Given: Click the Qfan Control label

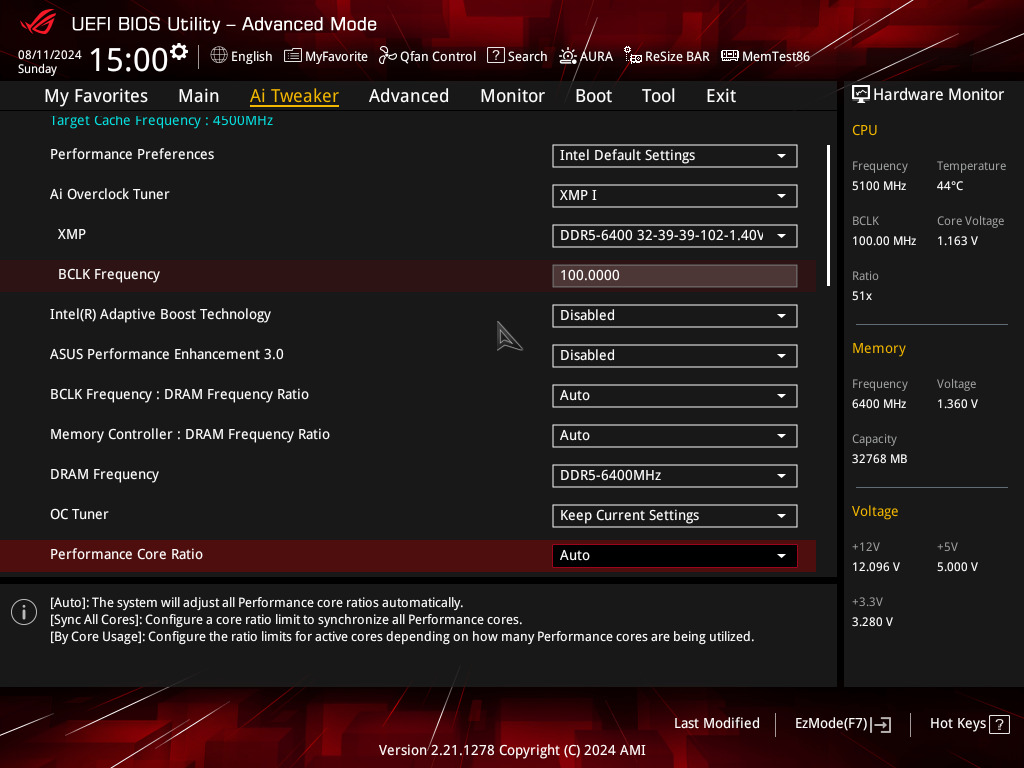Looking at the screenshot, I should click(x=438, y=56).
